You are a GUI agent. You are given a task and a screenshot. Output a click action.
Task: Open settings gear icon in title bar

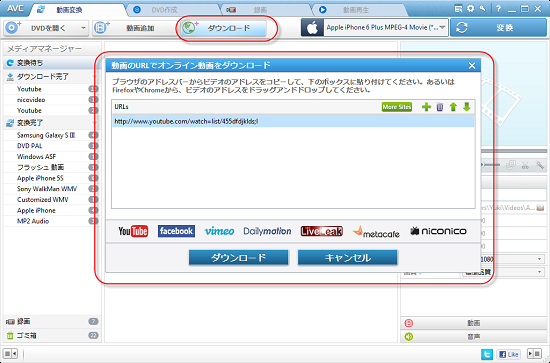click(x=470, y=9)
